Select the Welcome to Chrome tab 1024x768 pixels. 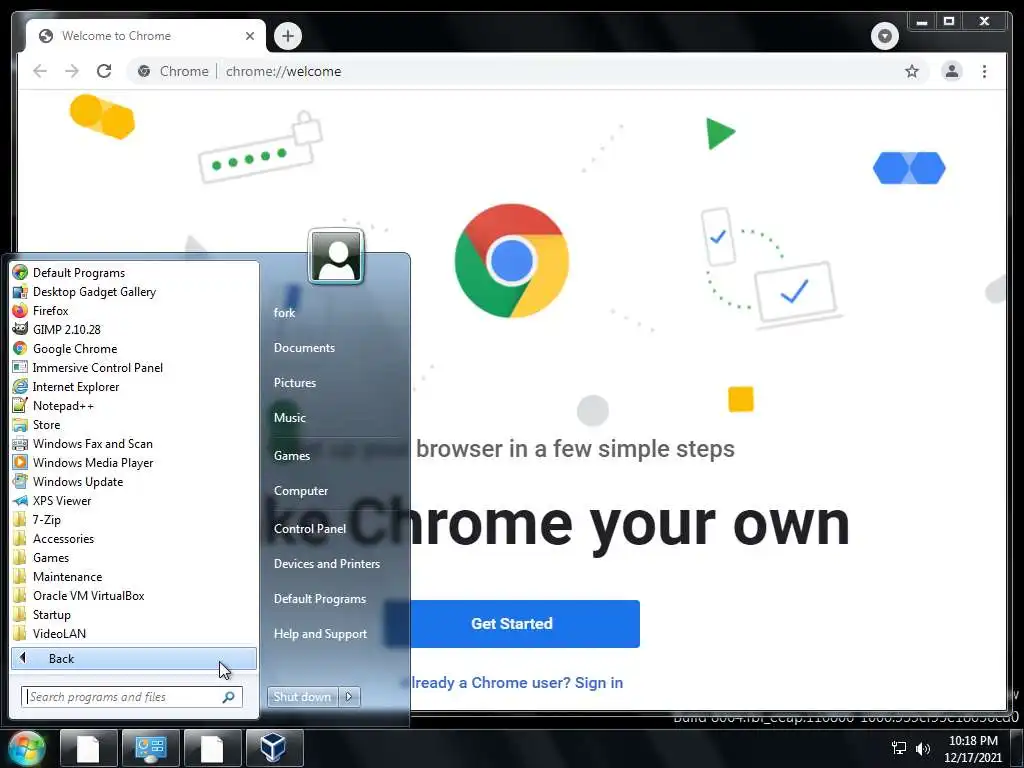(x=146, y=36)
